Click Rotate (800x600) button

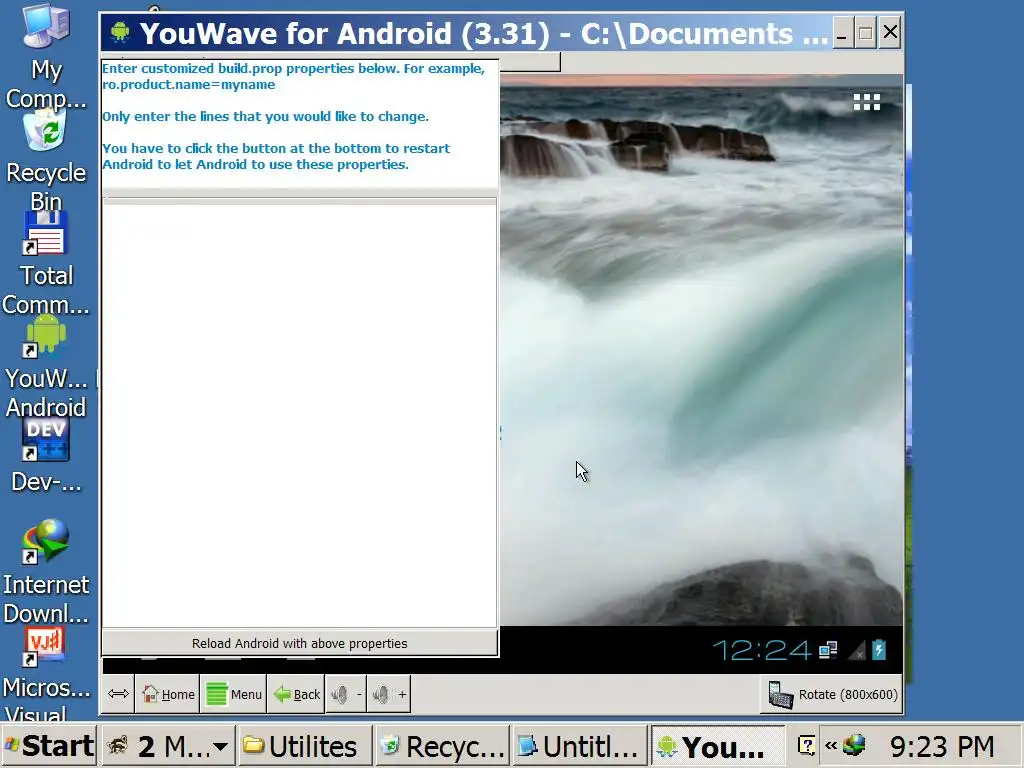[832, 694]
